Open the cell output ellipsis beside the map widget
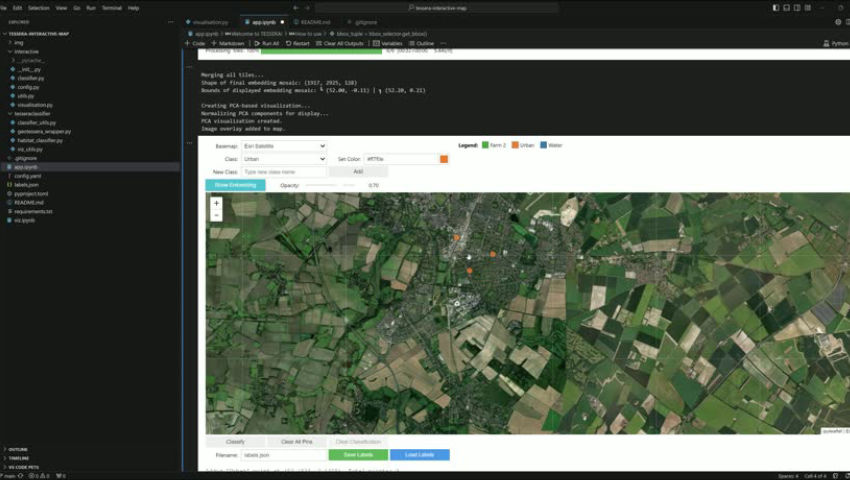The width and height of the screenshot is (850, 480). (x=189, y=143)
